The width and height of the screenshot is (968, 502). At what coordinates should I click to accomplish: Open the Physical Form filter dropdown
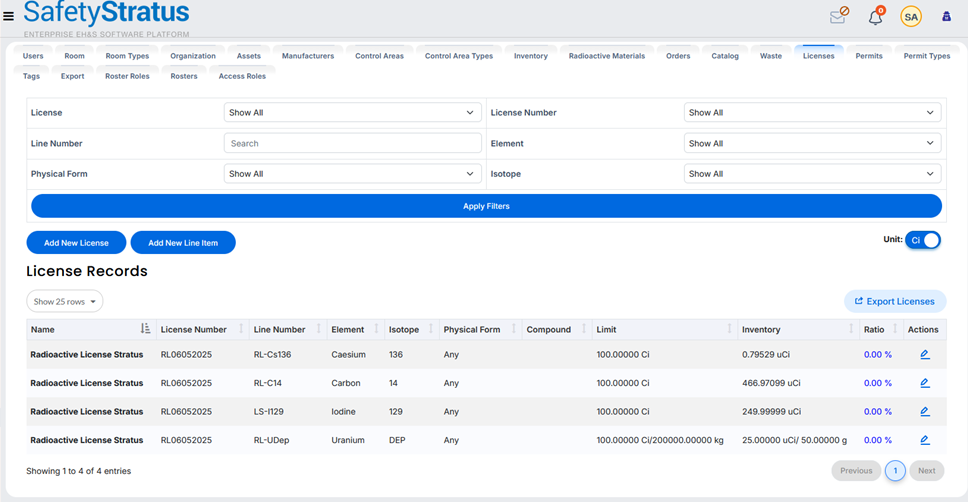click(353, 174)
